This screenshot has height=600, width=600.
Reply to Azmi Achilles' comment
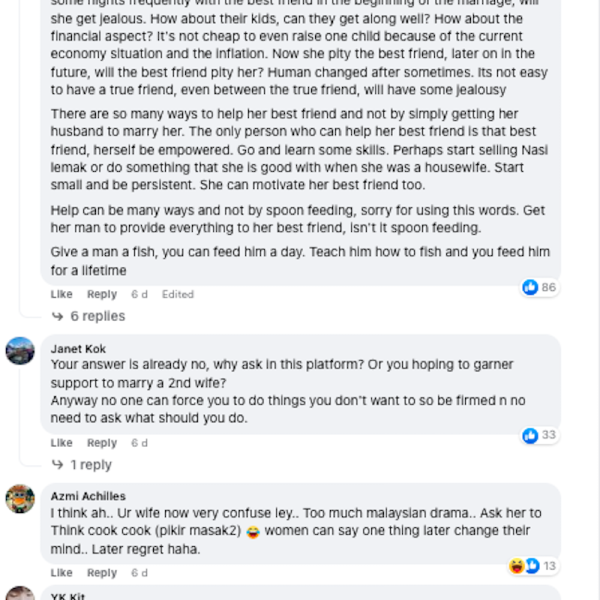tap(102, 572)
